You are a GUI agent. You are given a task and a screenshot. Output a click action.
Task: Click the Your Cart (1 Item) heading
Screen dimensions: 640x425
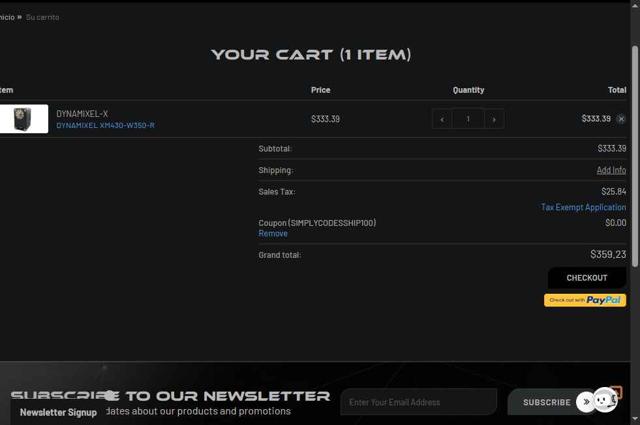pyautogui.click(x=311, y=55)
